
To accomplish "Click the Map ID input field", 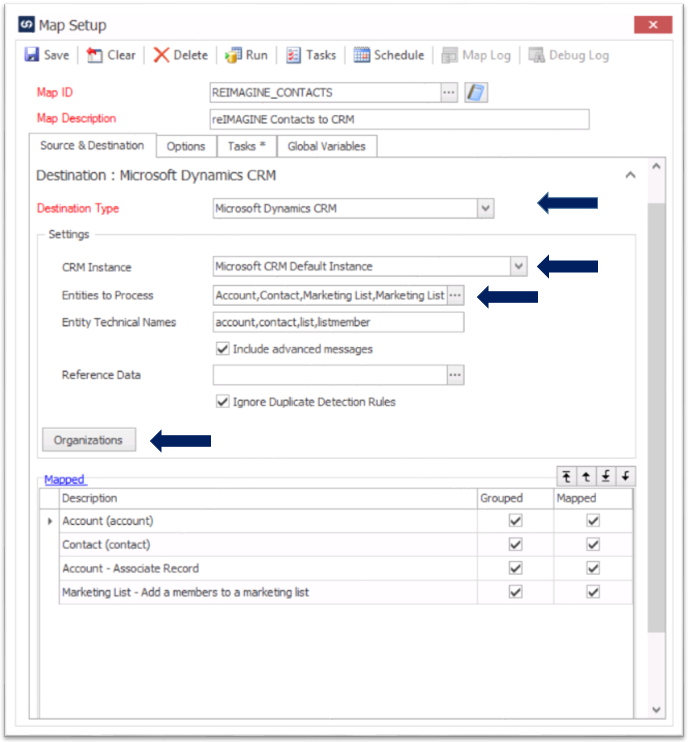I will coord(326,92).
